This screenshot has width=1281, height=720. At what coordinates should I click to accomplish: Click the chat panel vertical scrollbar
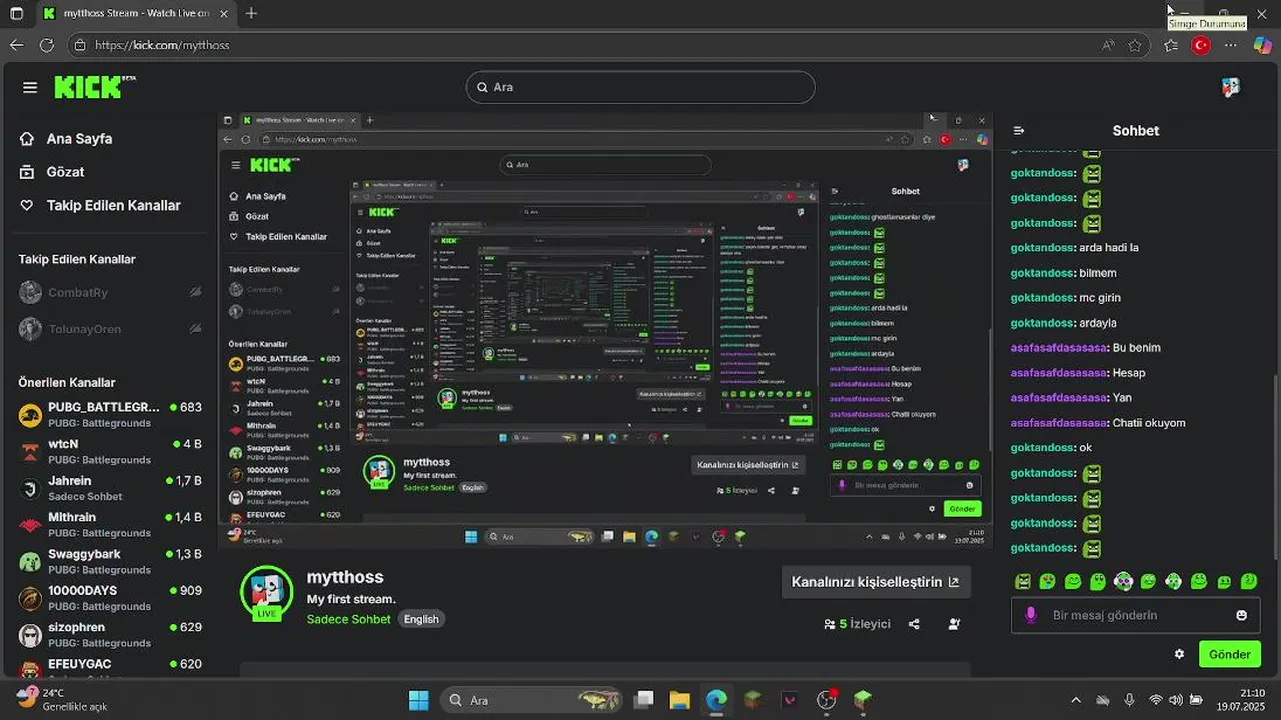(x=1275, y=465)
